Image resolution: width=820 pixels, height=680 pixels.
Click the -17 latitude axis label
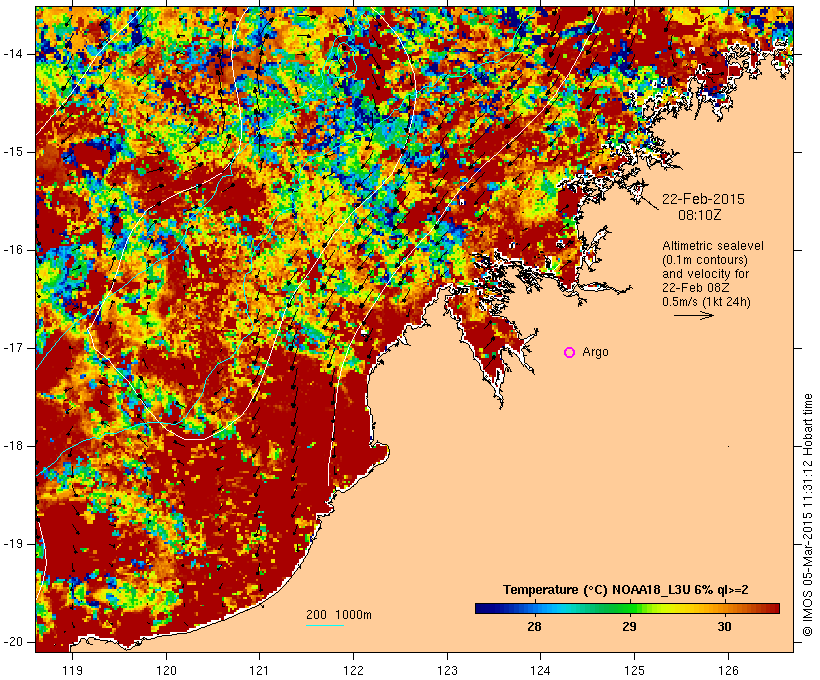coord(12,348)
